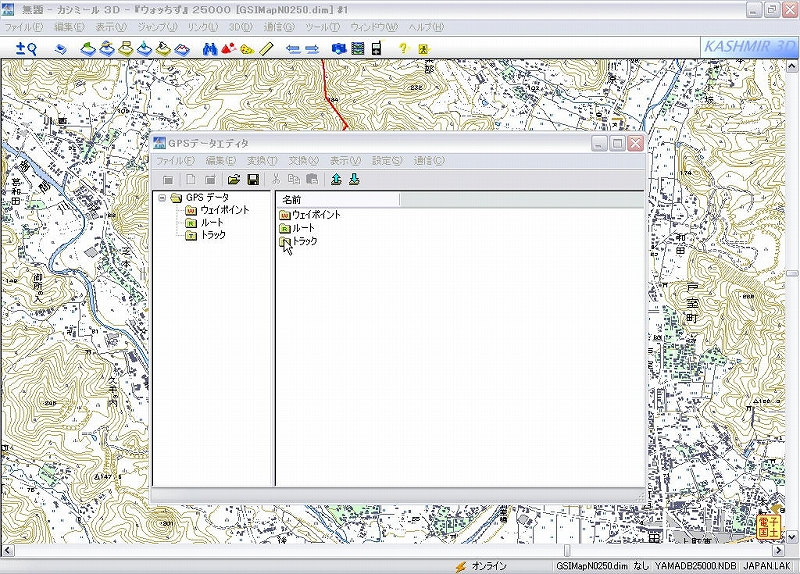This screenshot has height=574, width=800.
Task: Click the yellow walking figure sign icon
Action: (423, 49)
